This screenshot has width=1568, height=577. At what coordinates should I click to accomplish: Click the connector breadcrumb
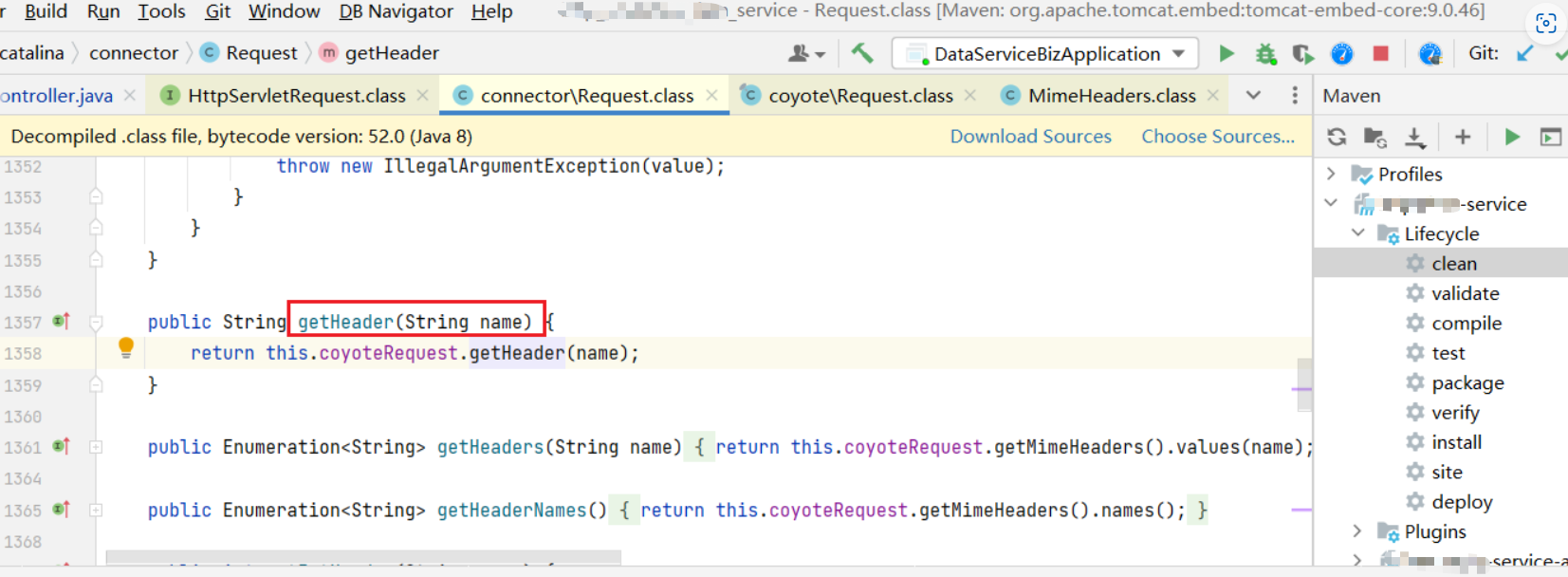point(134,53)
